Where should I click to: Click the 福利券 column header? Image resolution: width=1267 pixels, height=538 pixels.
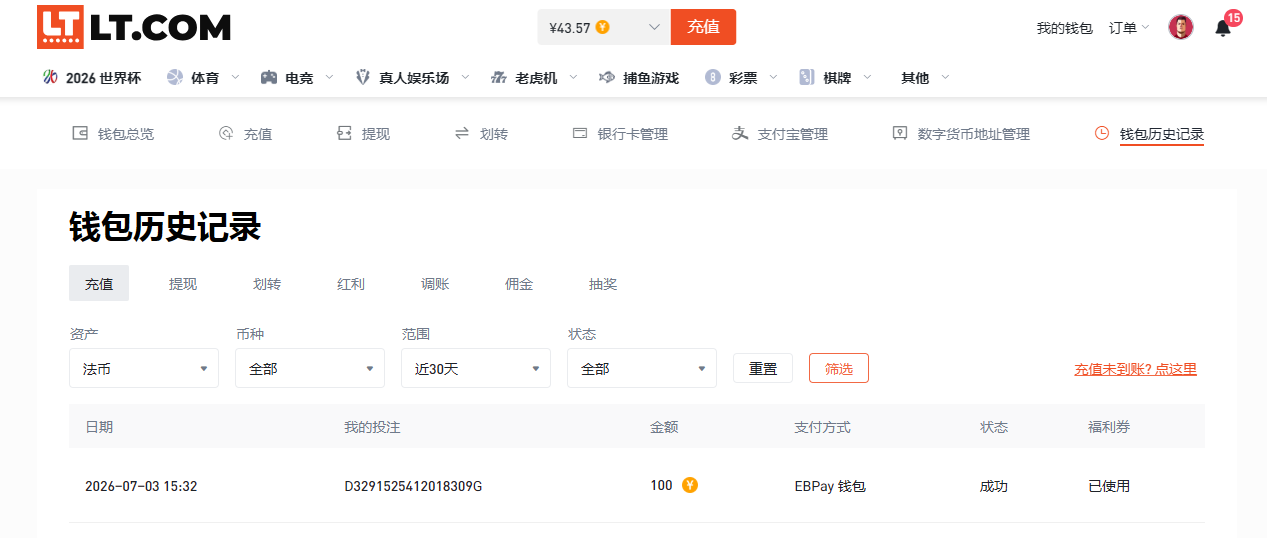1109,427
